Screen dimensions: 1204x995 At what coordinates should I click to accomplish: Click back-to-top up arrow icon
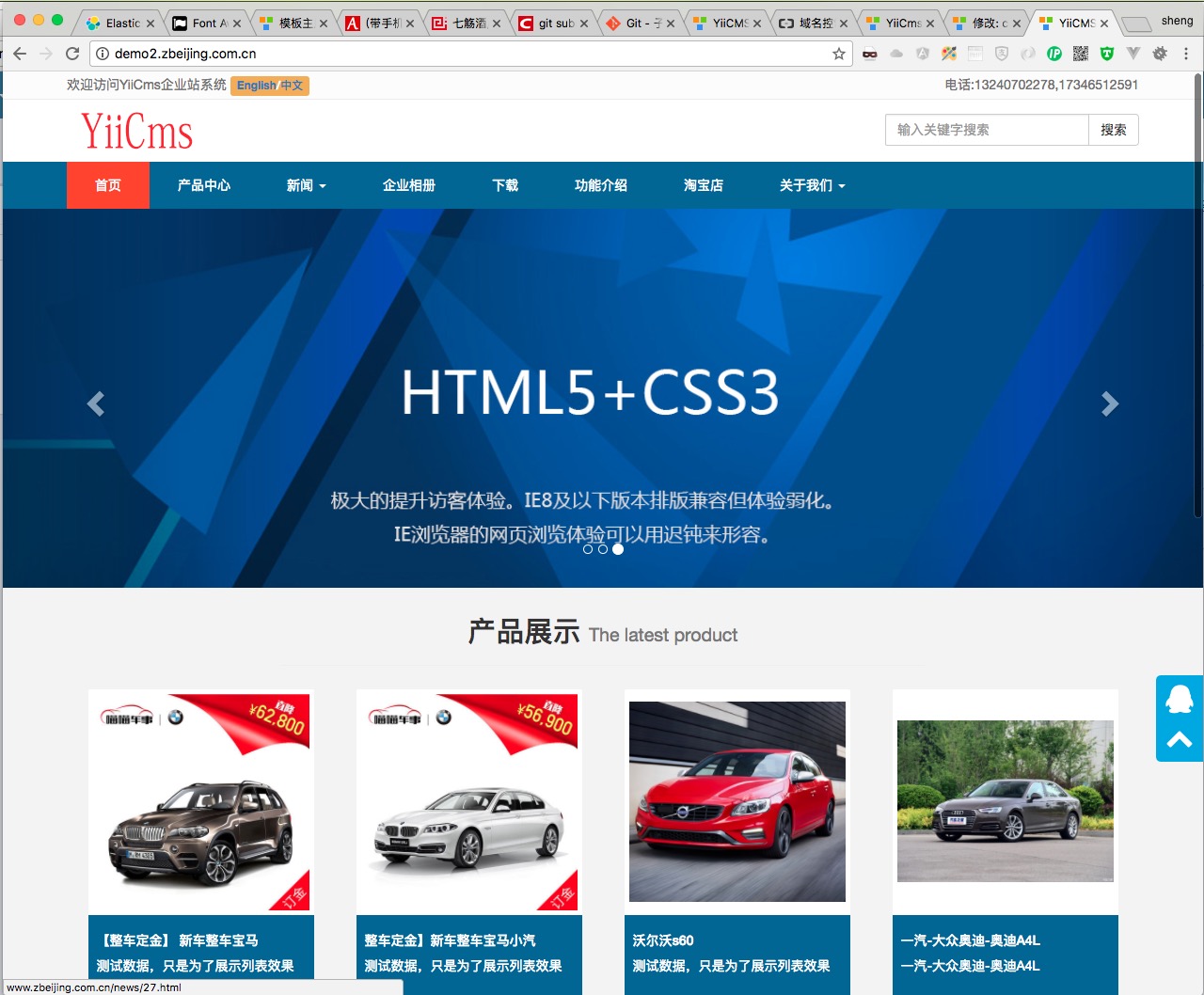(x=1180, y=739)
